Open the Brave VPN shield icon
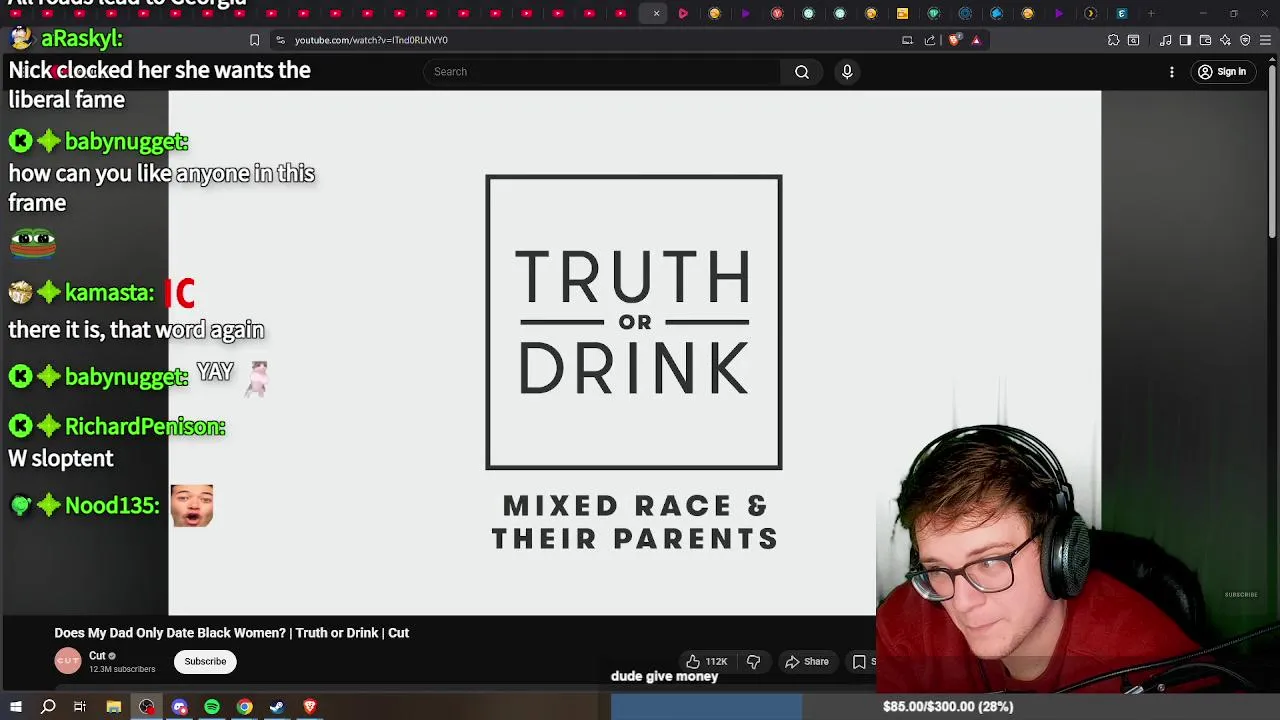The height and width of the screenshot is (720, 1280). (1245, 40)
